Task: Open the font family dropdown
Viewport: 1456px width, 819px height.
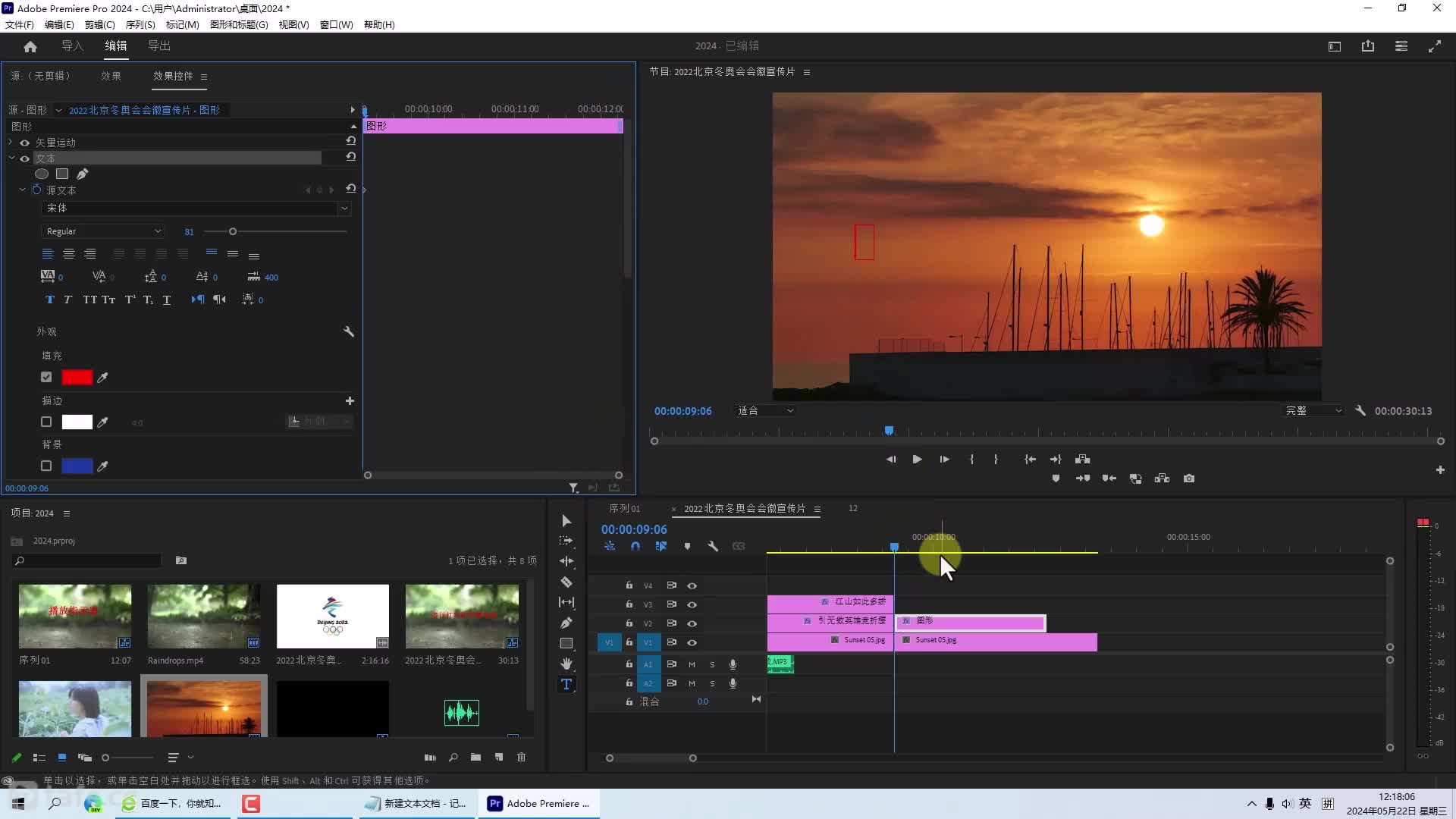Action: tap(196, 208)
